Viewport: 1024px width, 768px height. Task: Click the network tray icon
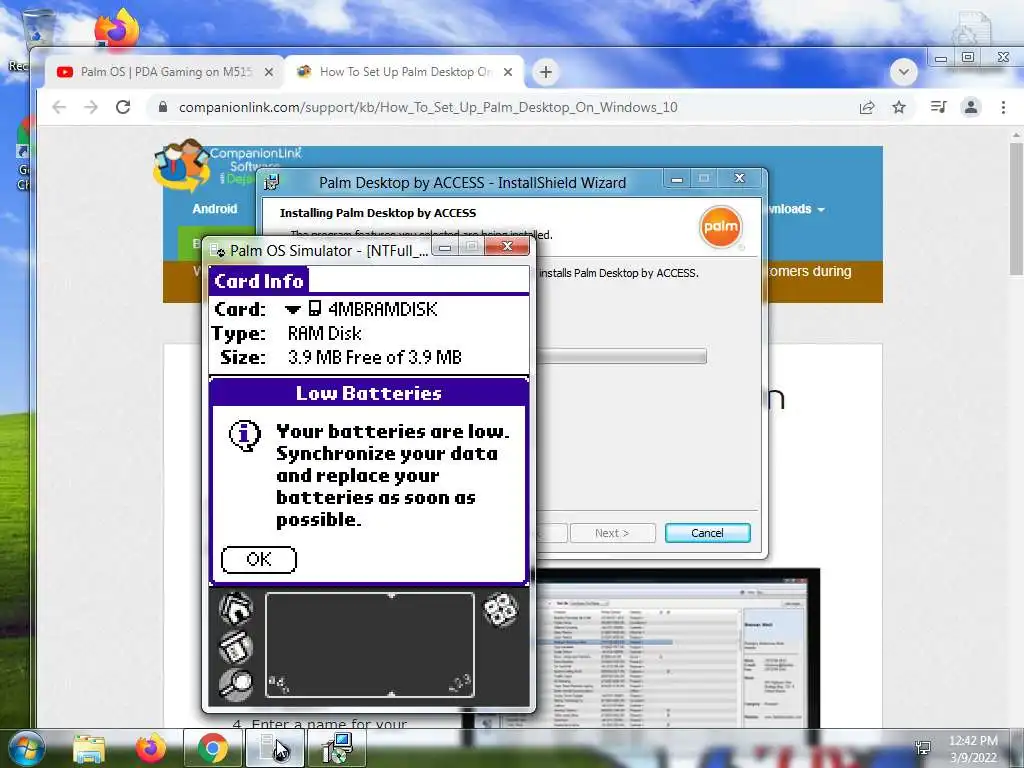[923, 748]
